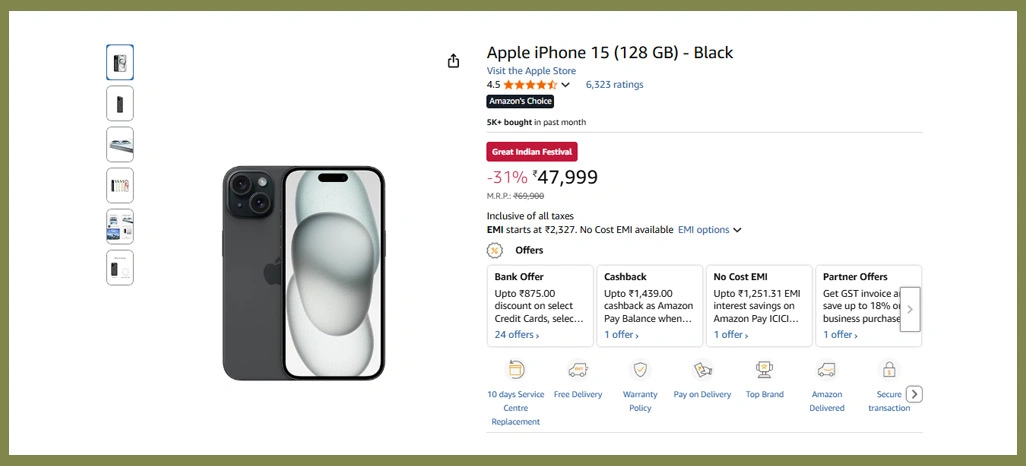Screen dimensions: 1026x466
Task: Open the star rating dropdown arrow
Action: [566, 85]
